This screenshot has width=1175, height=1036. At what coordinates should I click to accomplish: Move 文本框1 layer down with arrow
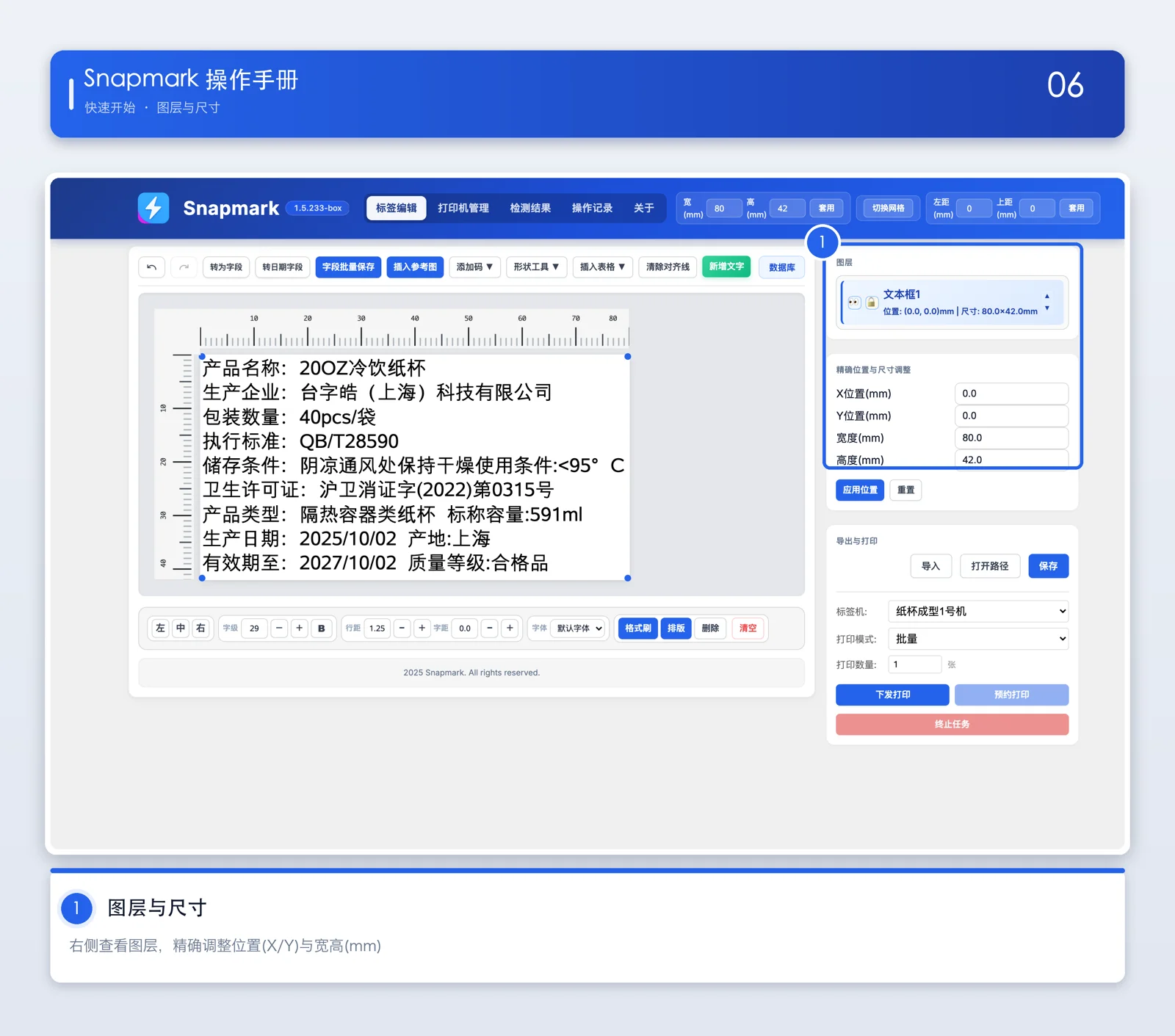pyautogui.click(x=1047, y=308)
